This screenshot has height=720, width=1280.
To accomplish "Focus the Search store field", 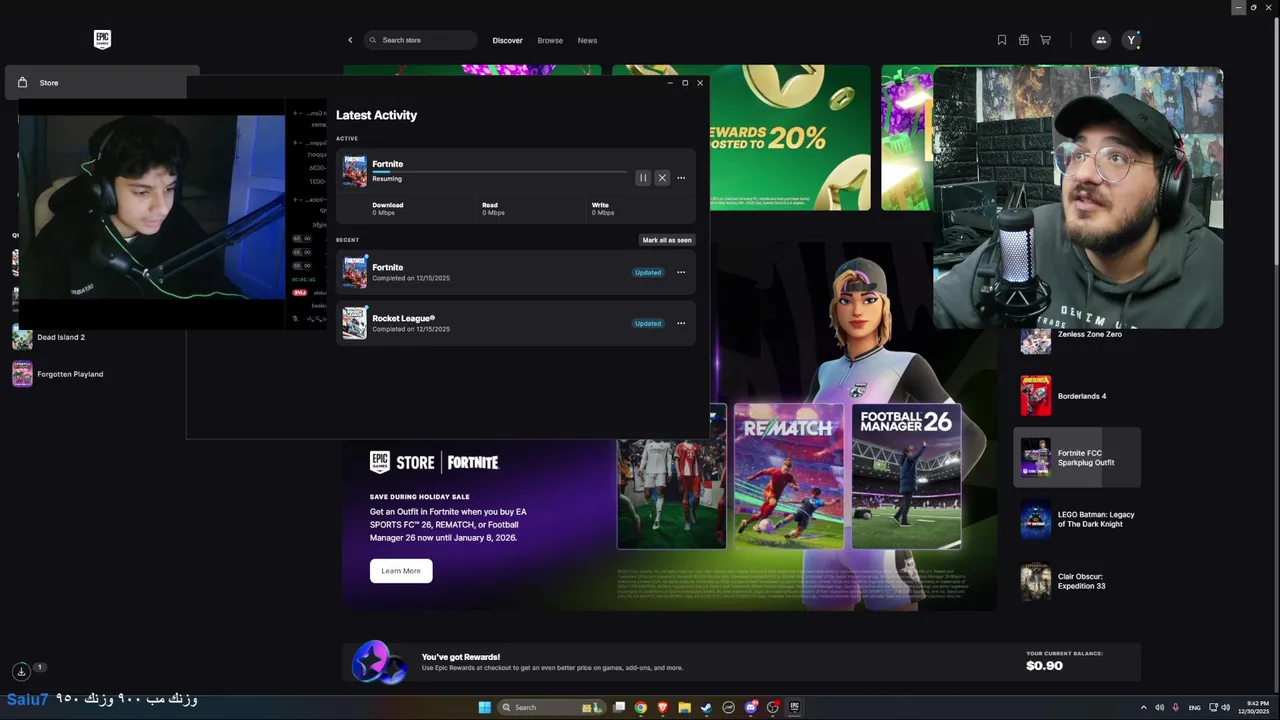I will click(x=420, y=40).
